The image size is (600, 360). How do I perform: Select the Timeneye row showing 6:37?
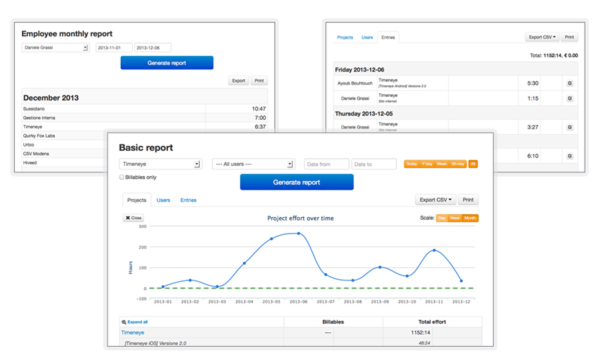point(145,127)
